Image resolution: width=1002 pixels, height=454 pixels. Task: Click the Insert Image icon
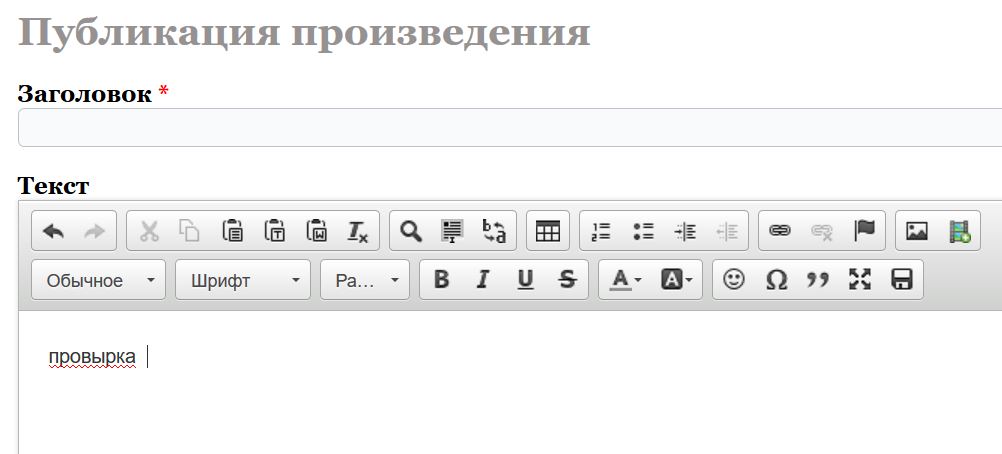tap(917, 231)
